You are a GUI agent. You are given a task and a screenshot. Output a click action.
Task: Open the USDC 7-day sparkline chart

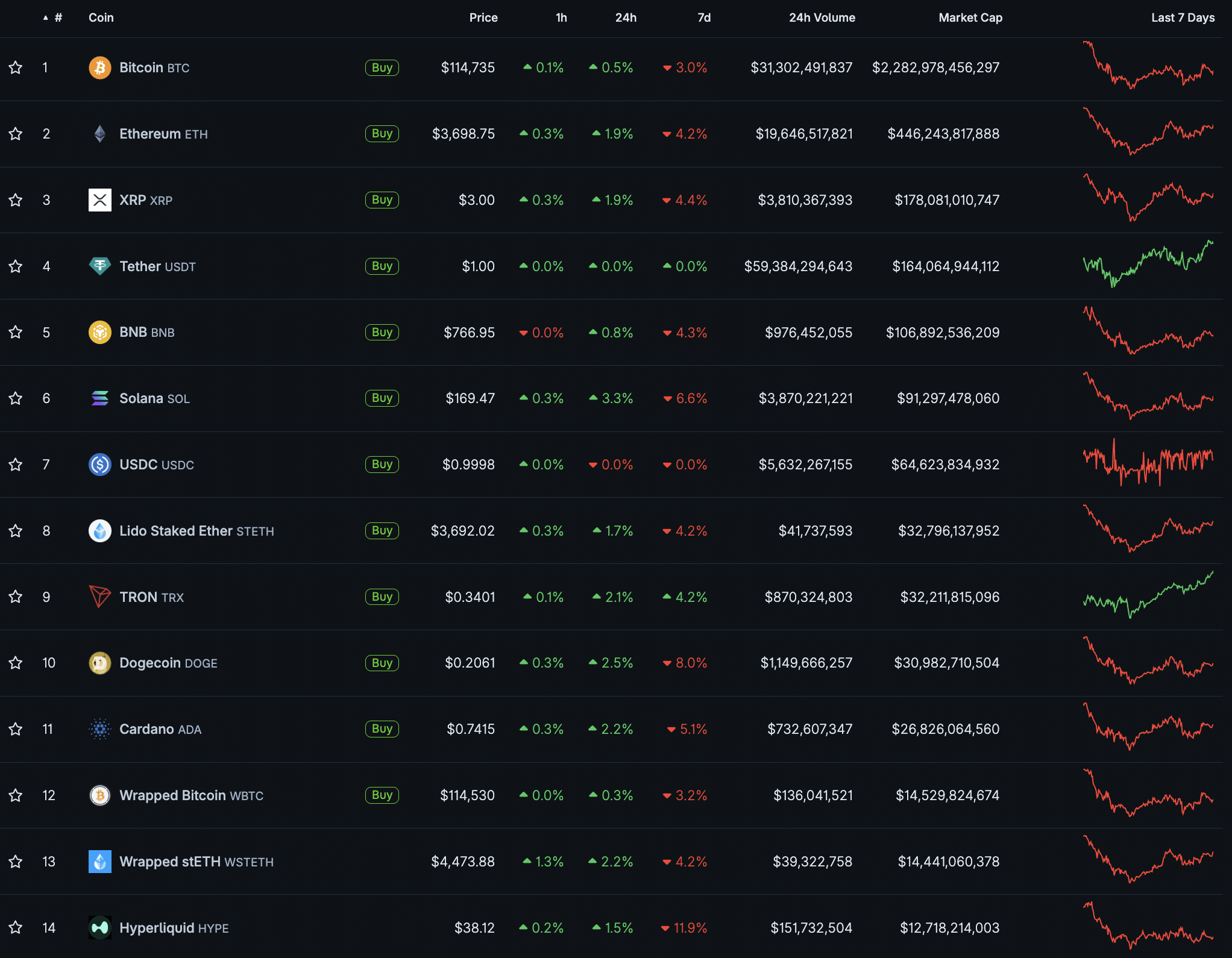point(1148,463)
